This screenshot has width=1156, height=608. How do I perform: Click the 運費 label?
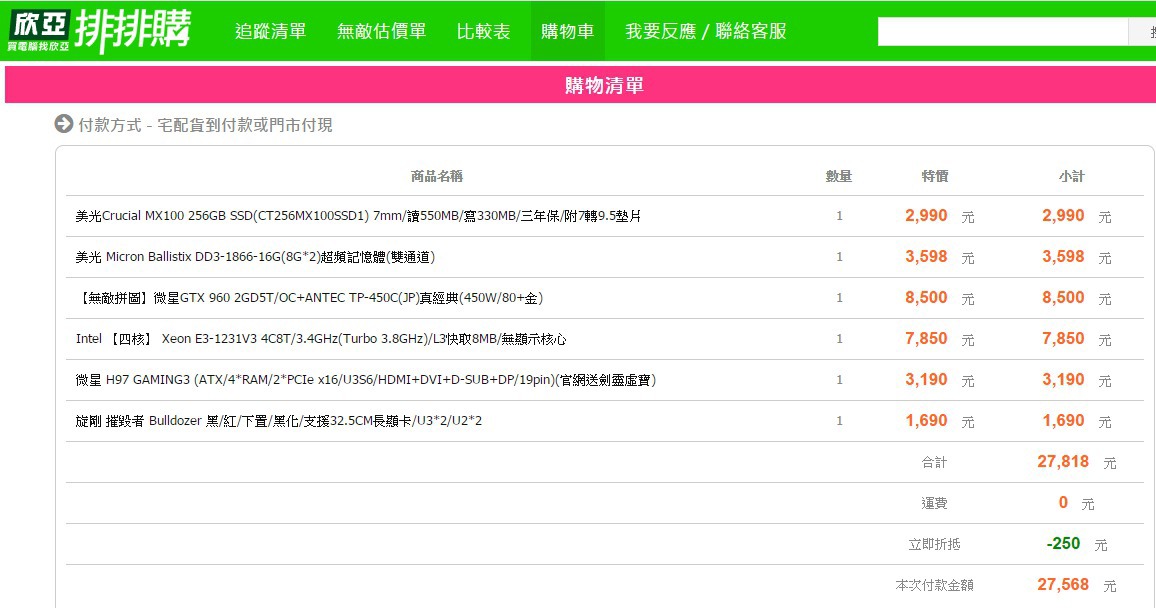pos(934,503)
